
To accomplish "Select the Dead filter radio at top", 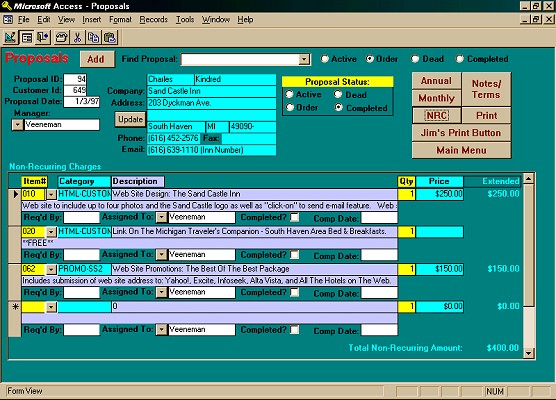I will pyautogui.click(x=415, y=59).
